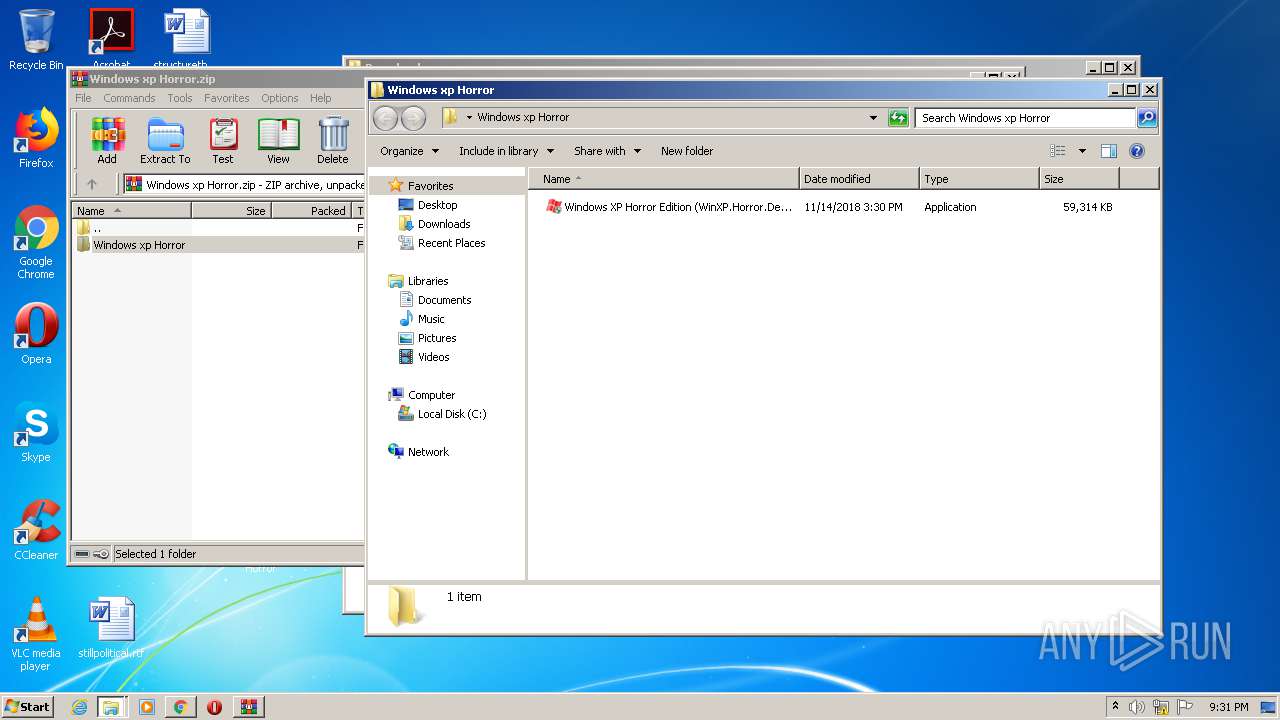This screenshot has width=1280, height=720.
Task: Click the Opera desktop icon
Action: coord(36,334)
